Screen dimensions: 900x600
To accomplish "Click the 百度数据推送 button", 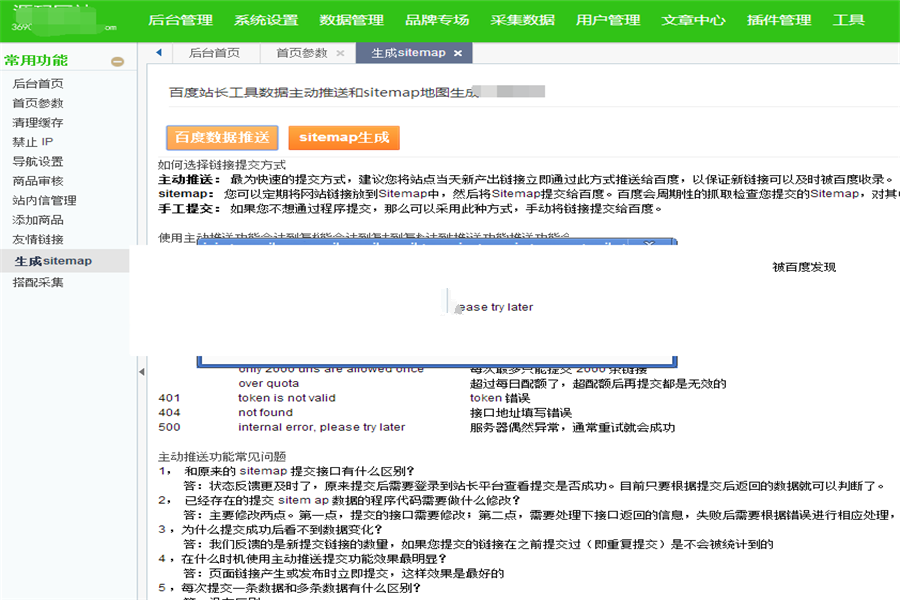I will (222, 138).
